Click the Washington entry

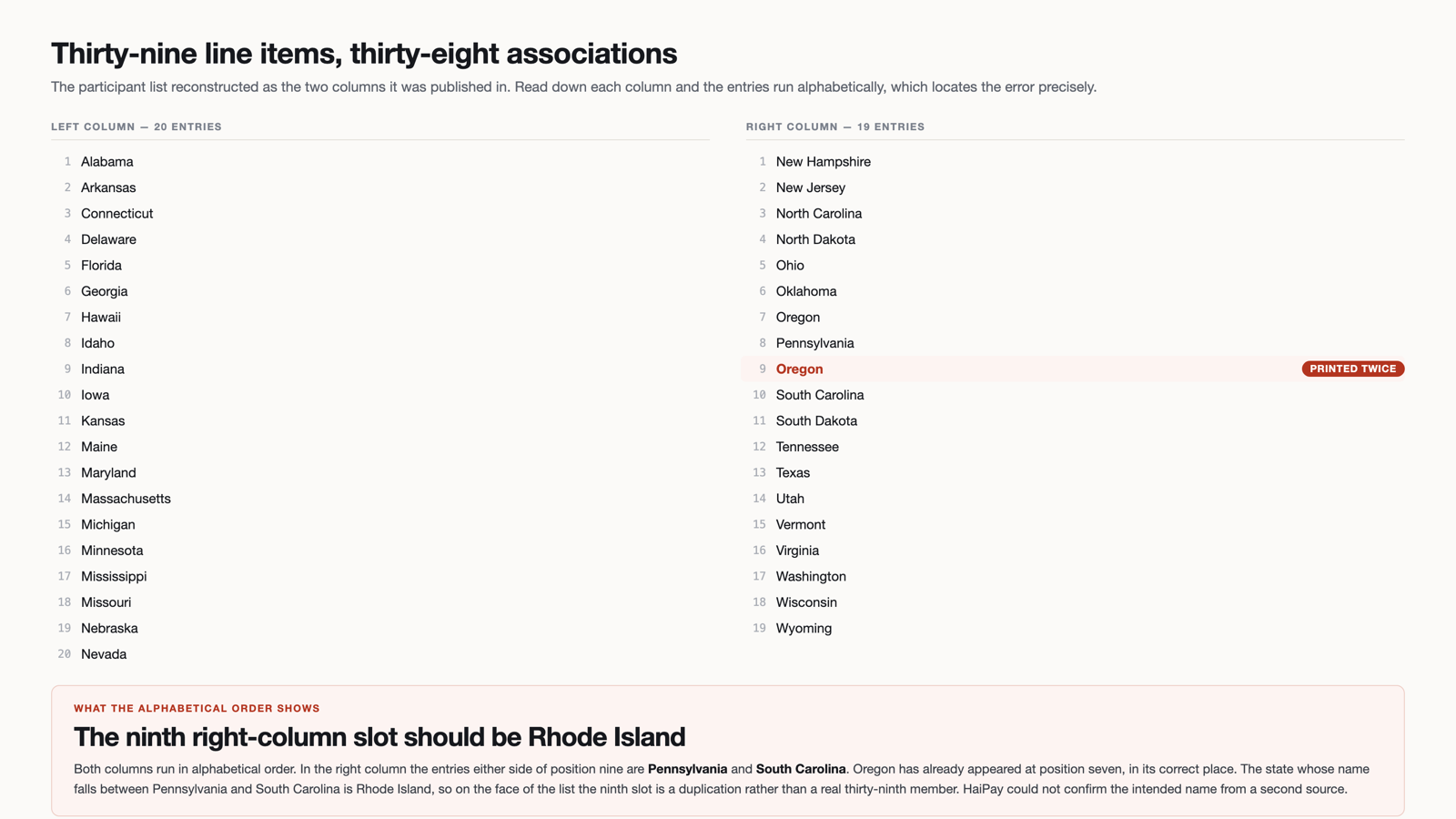pos(811,577)
